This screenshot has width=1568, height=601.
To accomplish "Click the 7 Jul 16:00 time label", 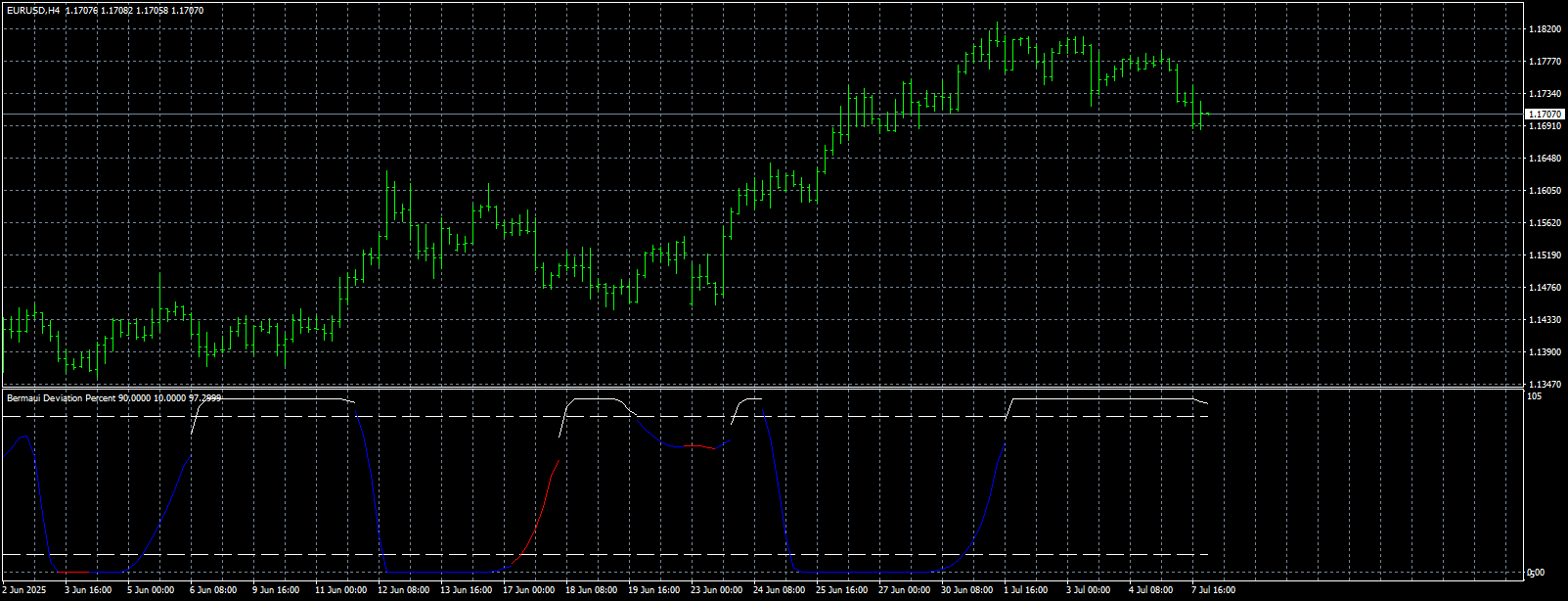I will [x=1213, y=590].
